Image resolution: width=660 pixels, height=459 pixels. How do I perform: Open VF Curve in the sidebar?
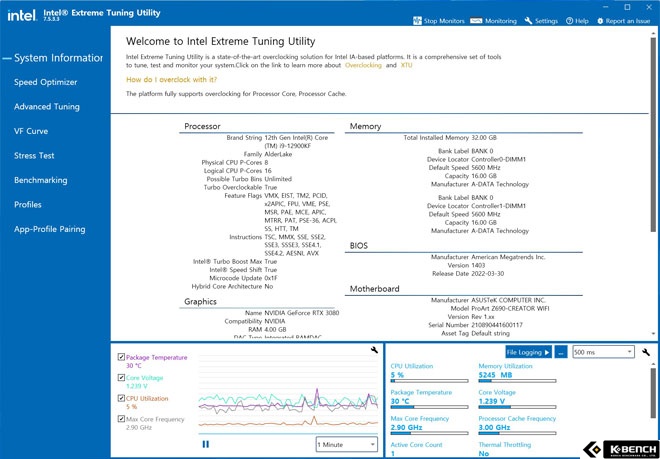pos(31,131)
